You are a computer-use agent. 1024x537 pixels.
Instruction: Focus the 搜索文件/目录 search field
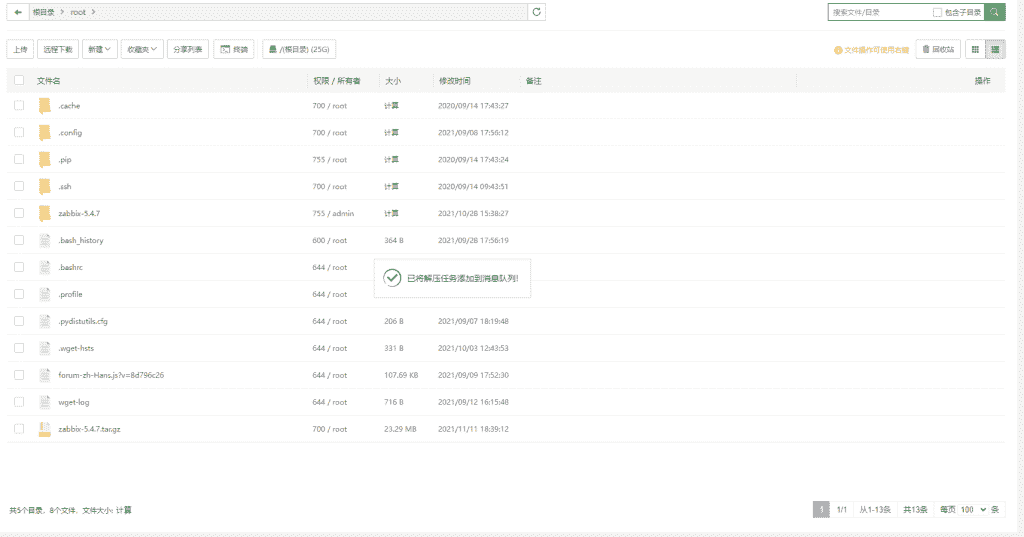coord(879,12)
